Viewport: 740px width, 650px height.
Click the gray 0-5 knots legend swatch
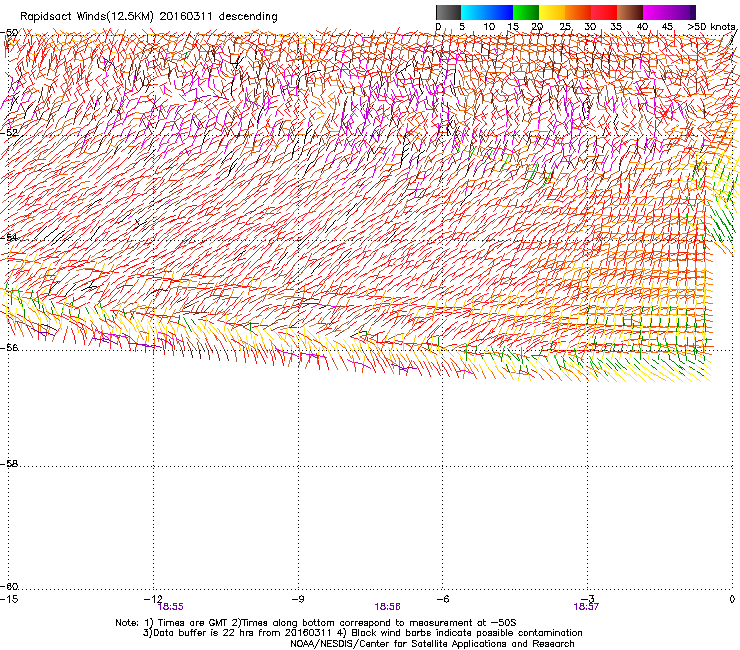tap(448, 12)
